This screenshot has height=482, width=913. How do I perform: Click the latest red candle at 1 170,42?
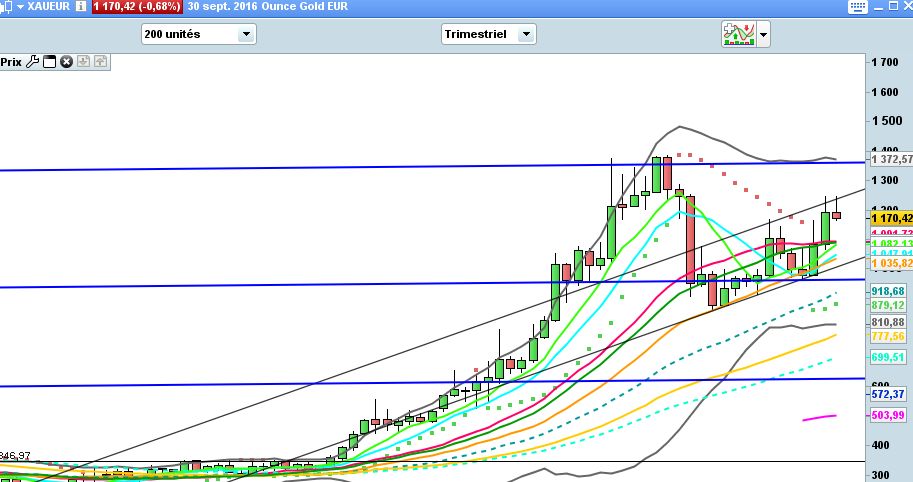coord(836,215)
